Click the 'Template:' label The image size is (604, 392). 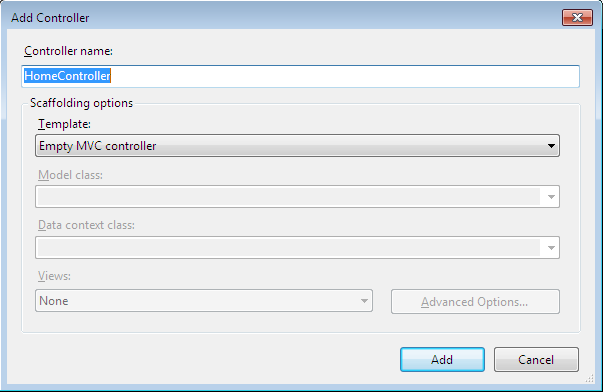click(x=64, y=124)
